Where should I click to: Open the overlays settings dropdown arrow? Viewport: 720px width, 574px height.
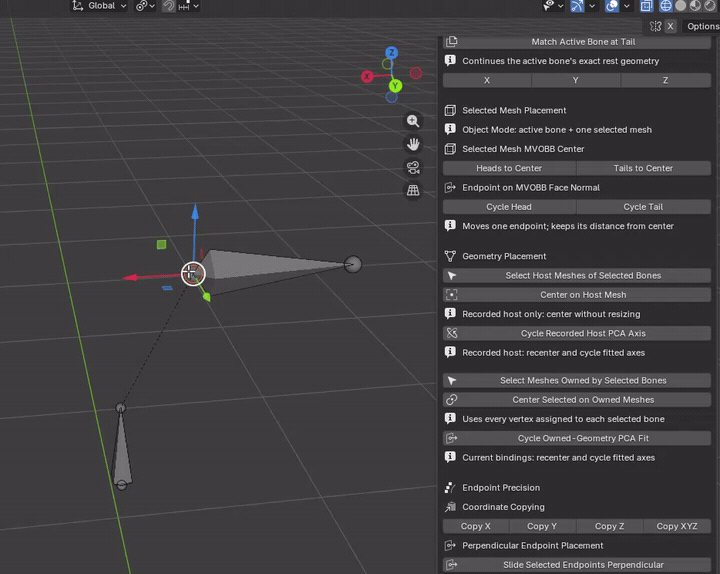626,6
